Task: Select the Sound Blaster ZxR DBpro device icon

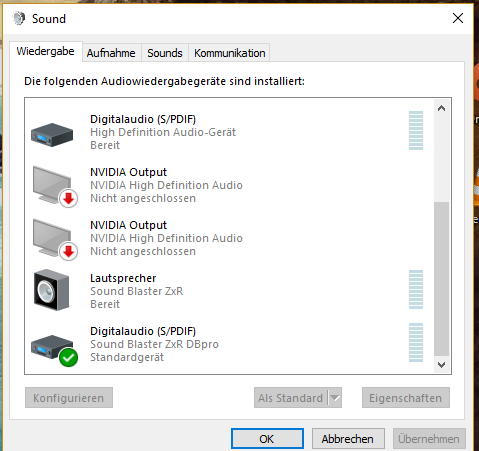Action: pyautogui.click(x=54, y=350)
